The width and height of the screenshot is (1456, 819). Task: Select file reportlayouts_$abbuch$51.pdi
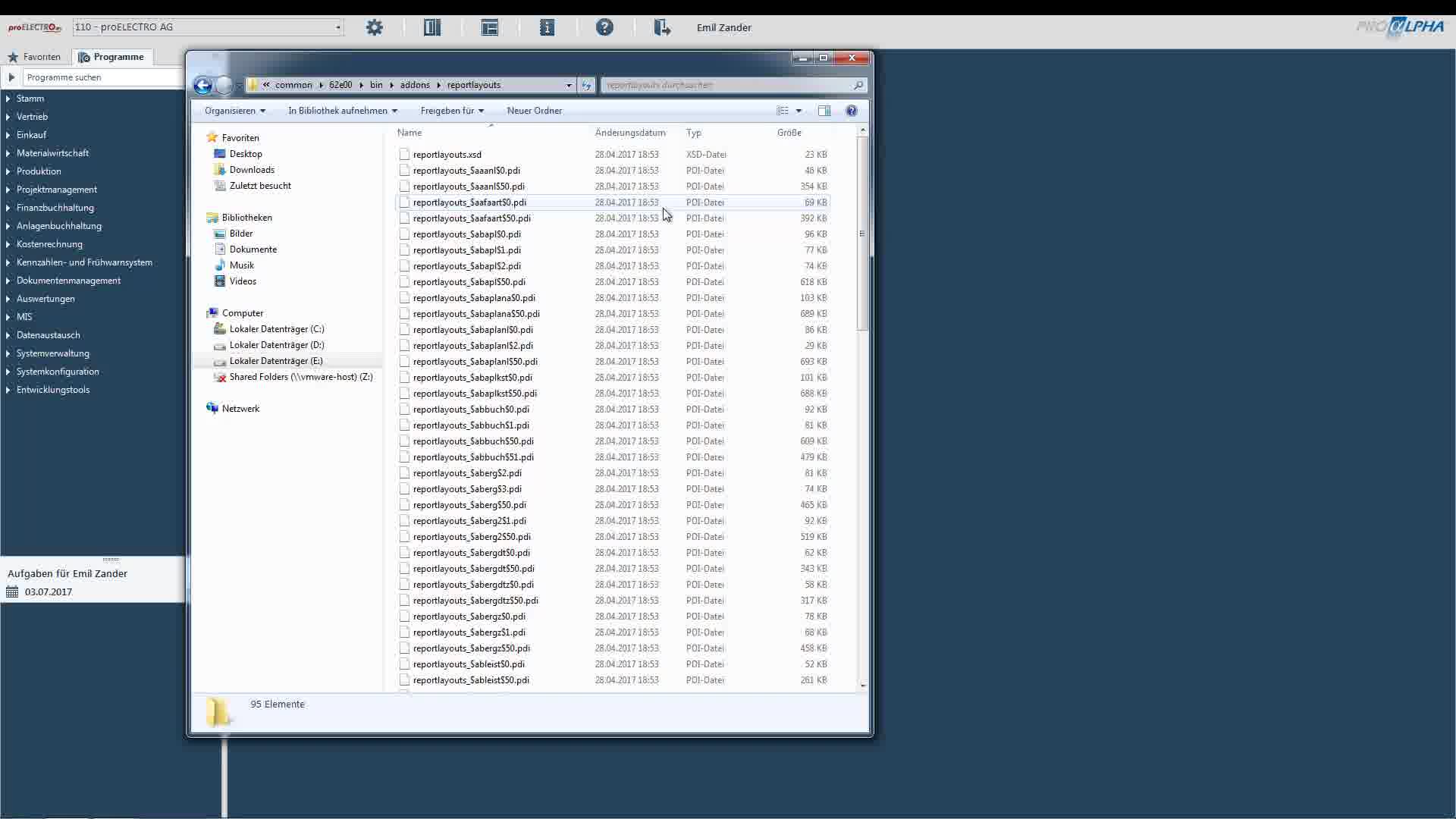click(x=473, y=457)
